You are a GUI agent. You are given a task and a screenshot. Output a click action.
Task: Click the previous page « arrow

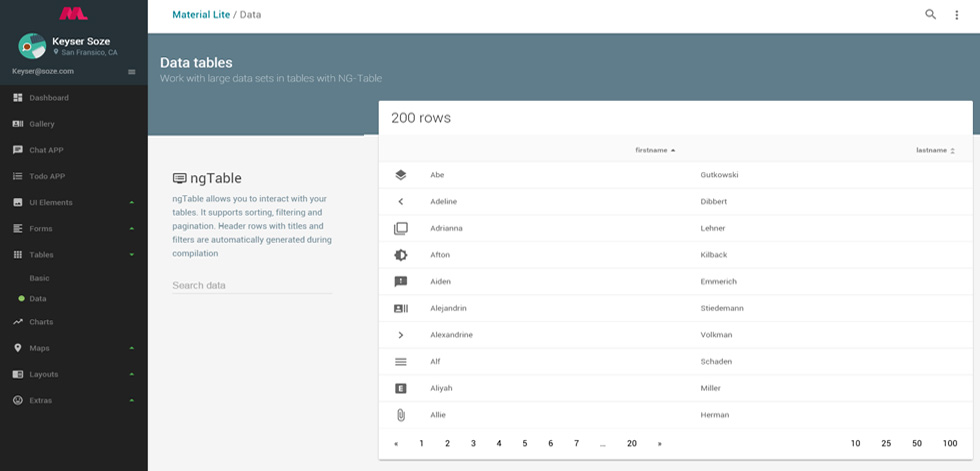tap(396, 444)
